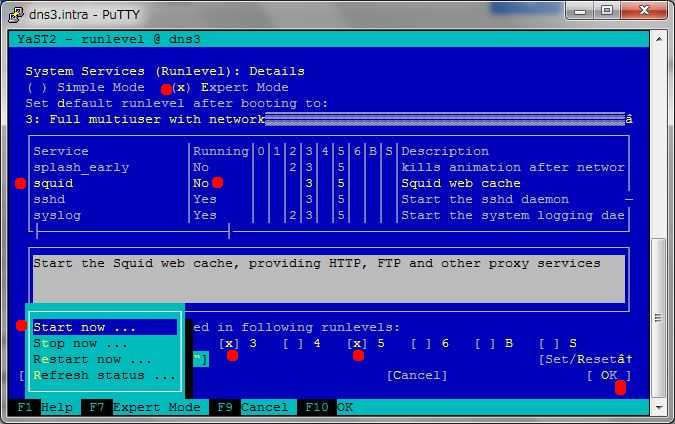Click the service description text box
This screenshot has height=424, width=675.
coord(329,279)
